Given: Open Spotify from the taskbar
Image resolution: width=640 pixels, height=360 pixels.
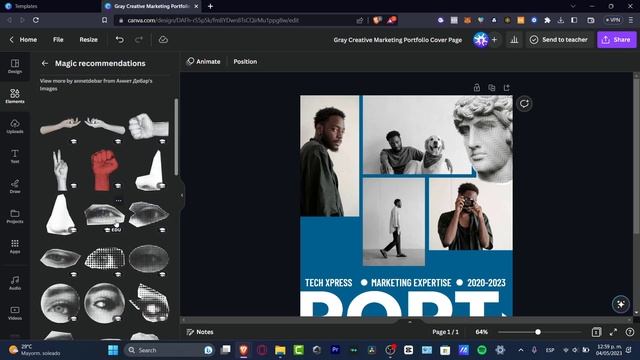Looking at the screenshot, I should pos(482,350).
